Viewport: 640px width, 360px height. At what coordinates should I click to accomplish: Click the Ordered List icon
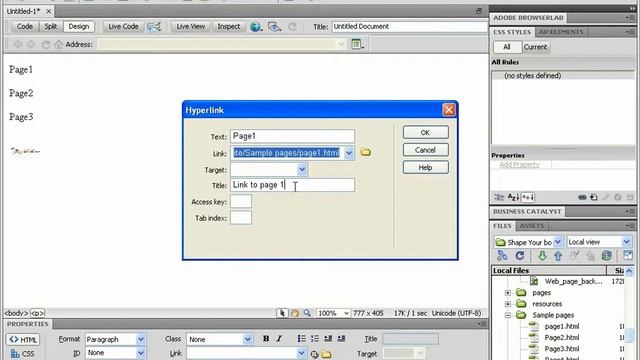pyautogui.click(x=315, y=338)
